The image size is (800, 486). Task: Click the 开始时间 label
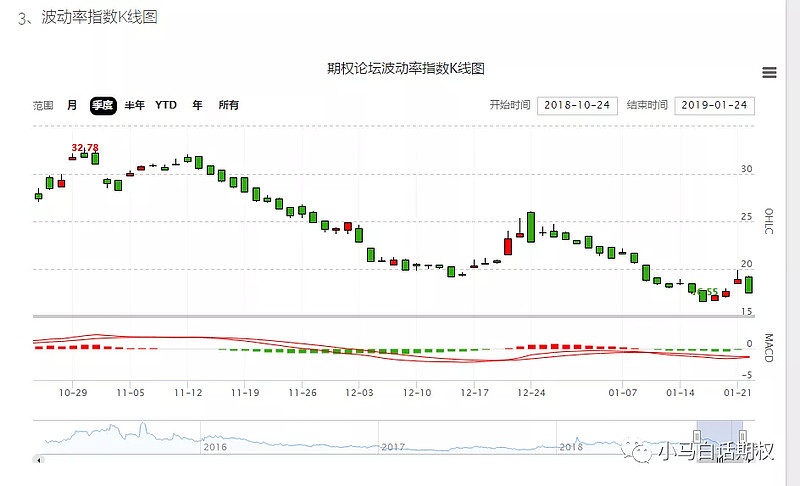click(510, 105)
